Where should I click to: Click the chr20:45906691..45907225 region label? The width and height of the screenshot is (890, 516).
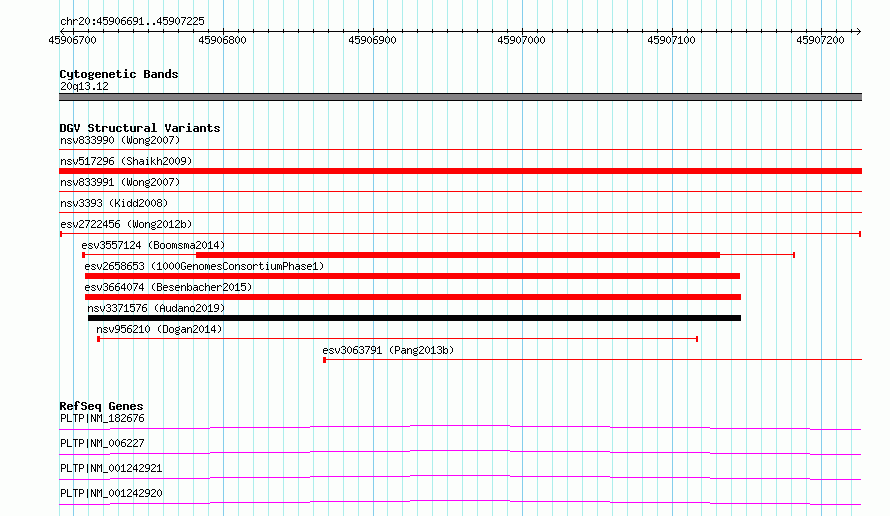[x=132, y=22]
